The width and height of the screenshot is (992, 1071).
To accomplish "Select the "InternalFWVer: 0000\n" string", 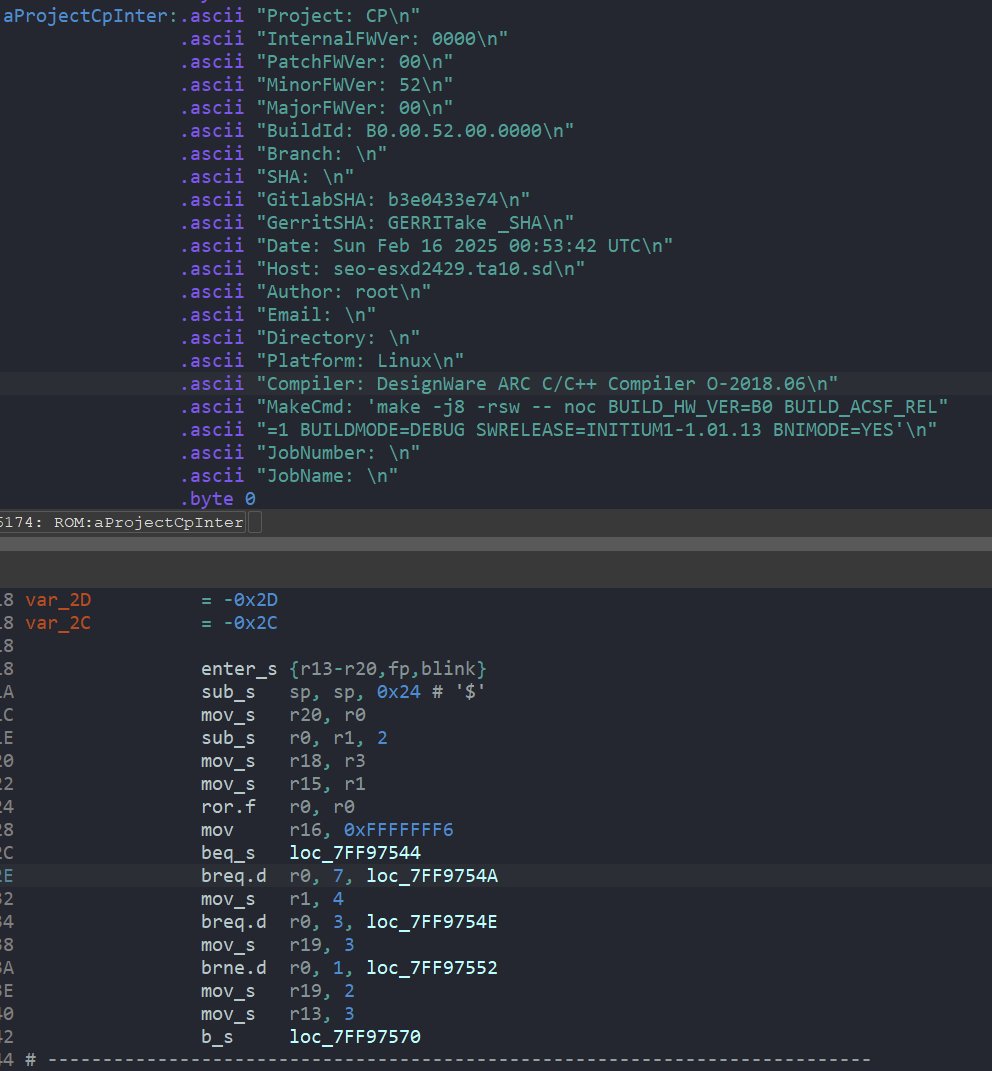I will click(x=382, y=39).
